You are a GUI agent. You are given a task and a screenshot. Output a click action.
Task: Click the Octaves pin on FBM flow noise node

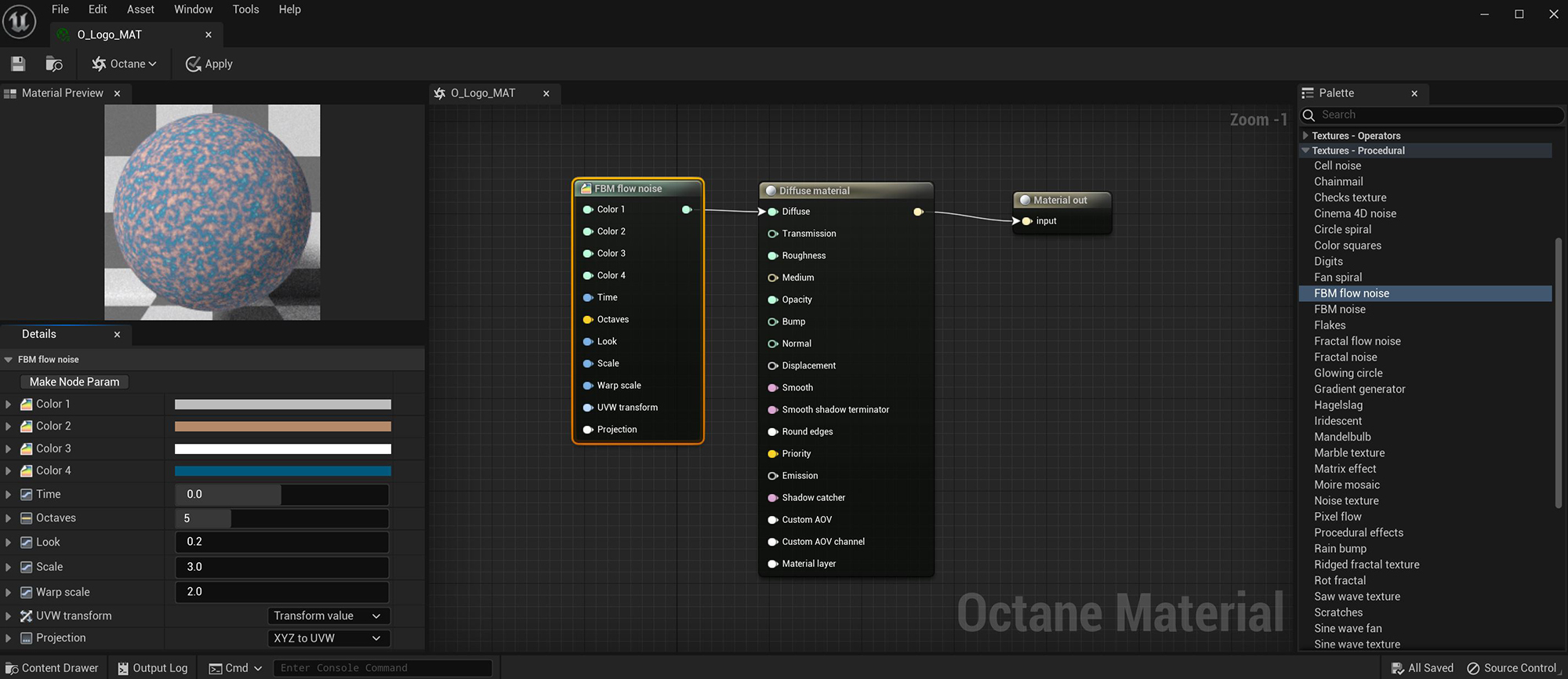[x=588, y=319]
